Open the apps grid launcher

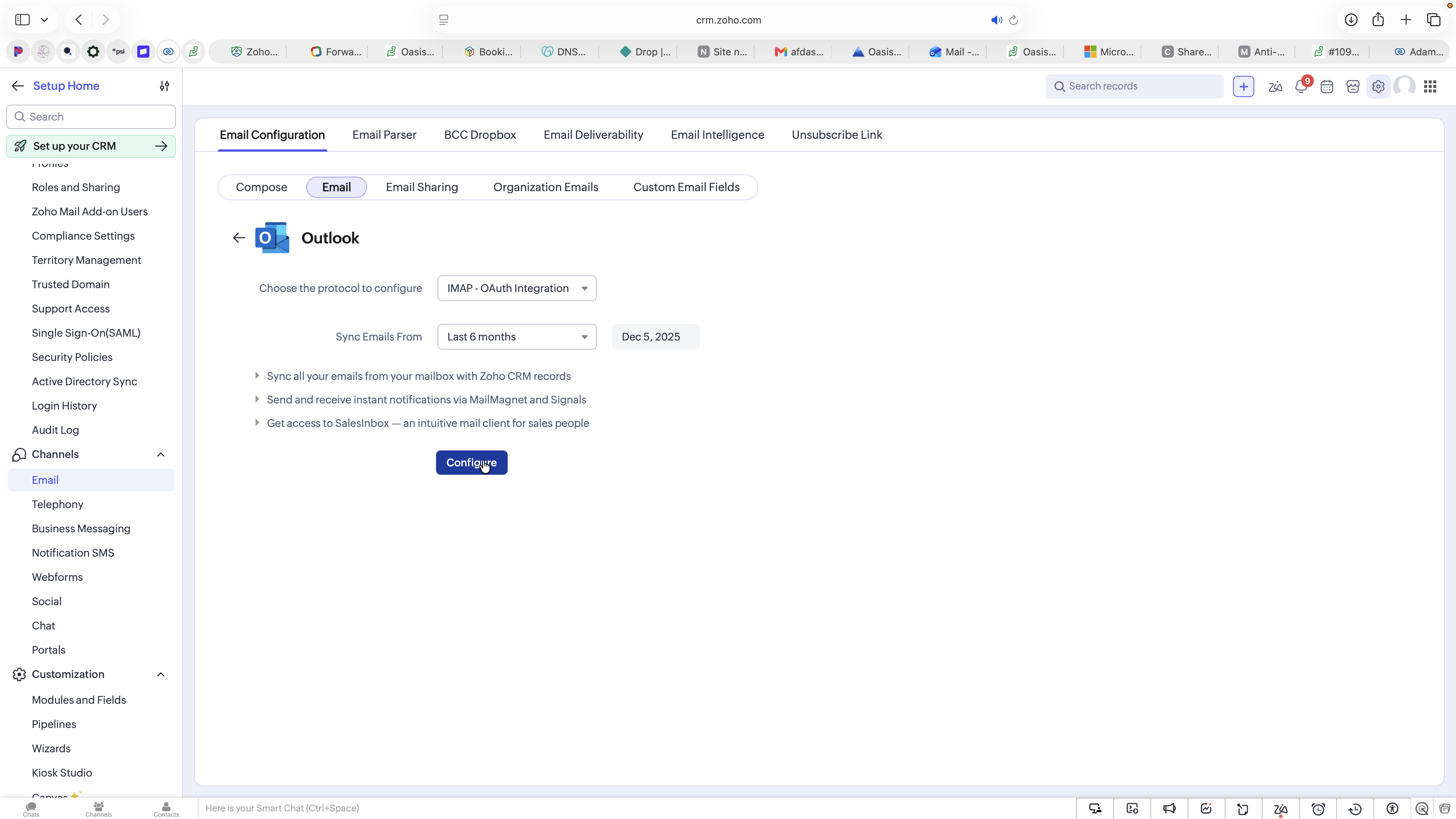pyautogui.click(x=1431, y=86)
